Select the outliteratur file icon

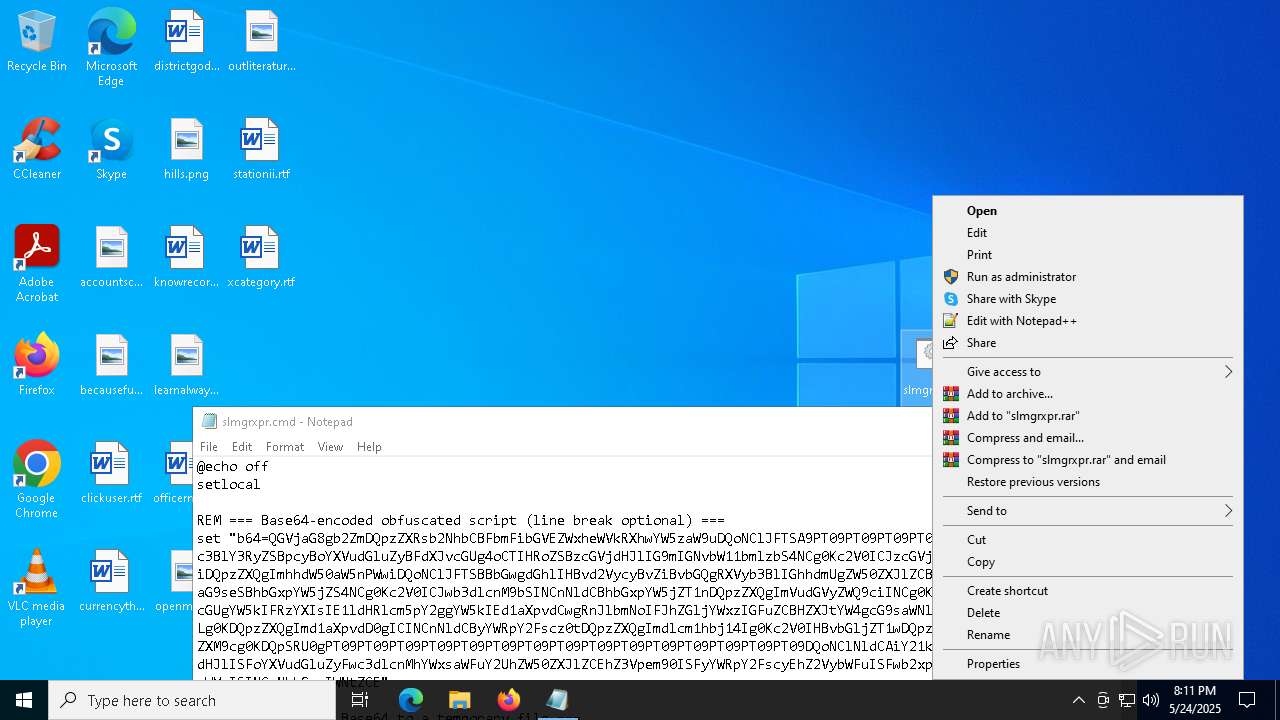tap(261, 42)
